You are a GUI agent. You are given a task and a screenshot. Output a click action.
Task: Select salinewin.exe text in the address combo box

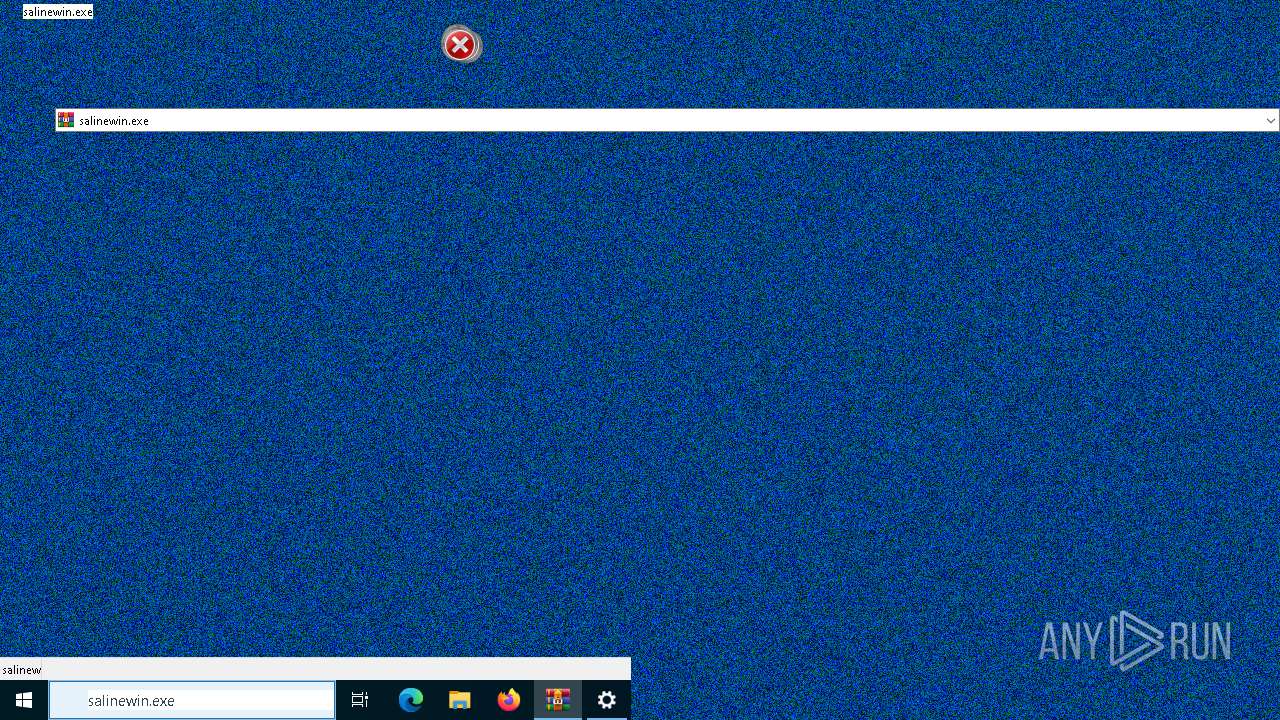pos(114,121)
